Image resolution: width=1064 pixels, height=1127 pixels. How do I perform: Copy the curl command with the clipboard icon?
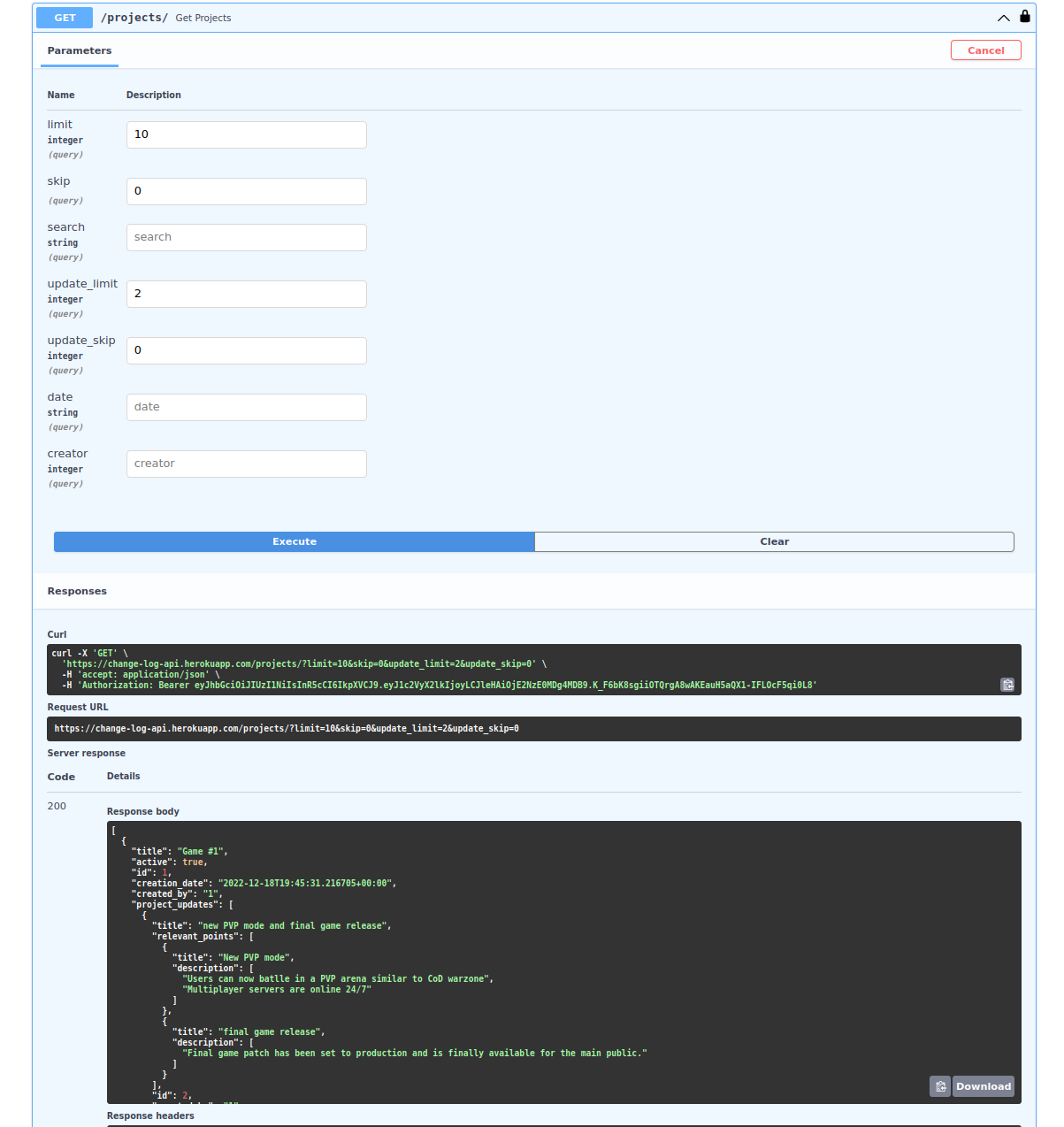1007,685
